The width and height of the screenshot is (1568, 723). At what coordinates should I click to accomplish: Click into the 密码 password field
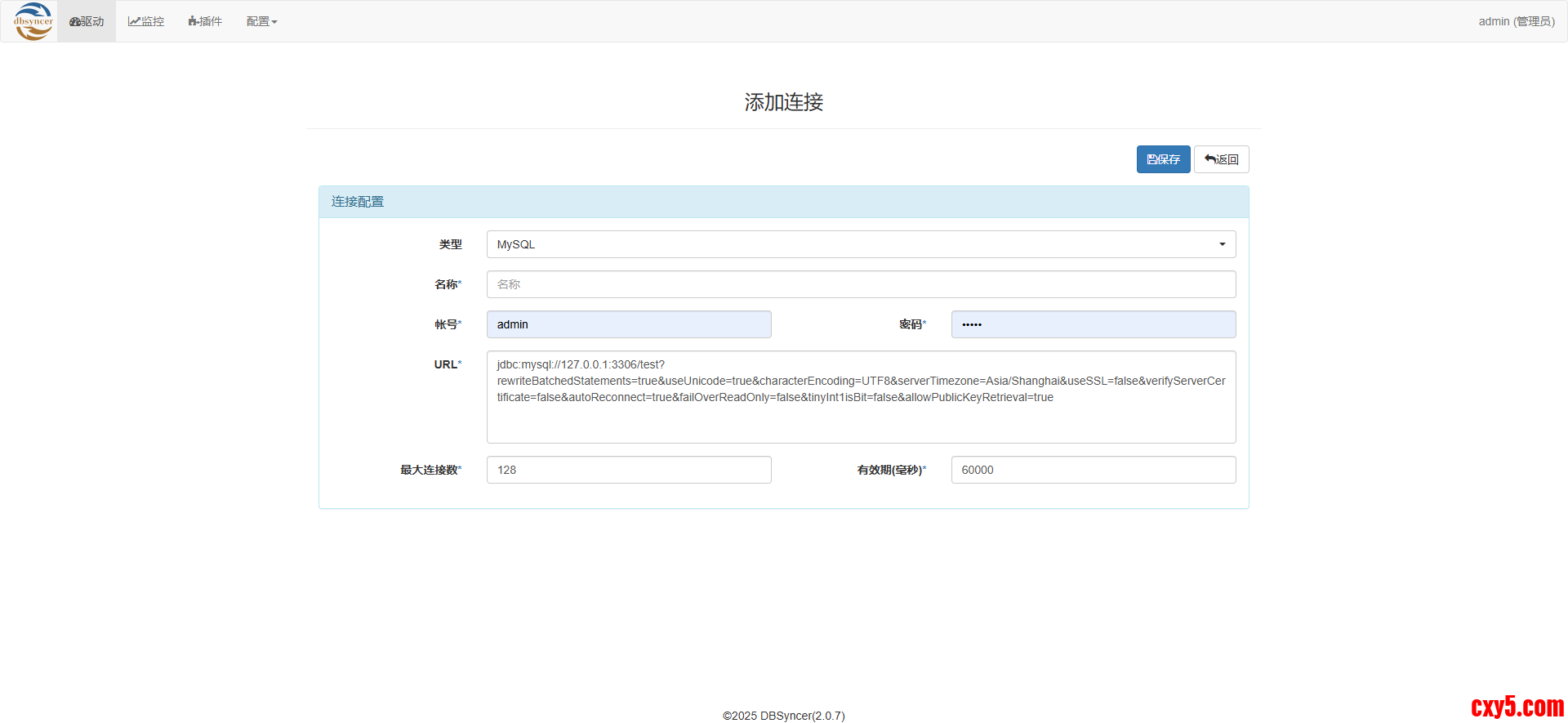click(x=1093, y=324)
